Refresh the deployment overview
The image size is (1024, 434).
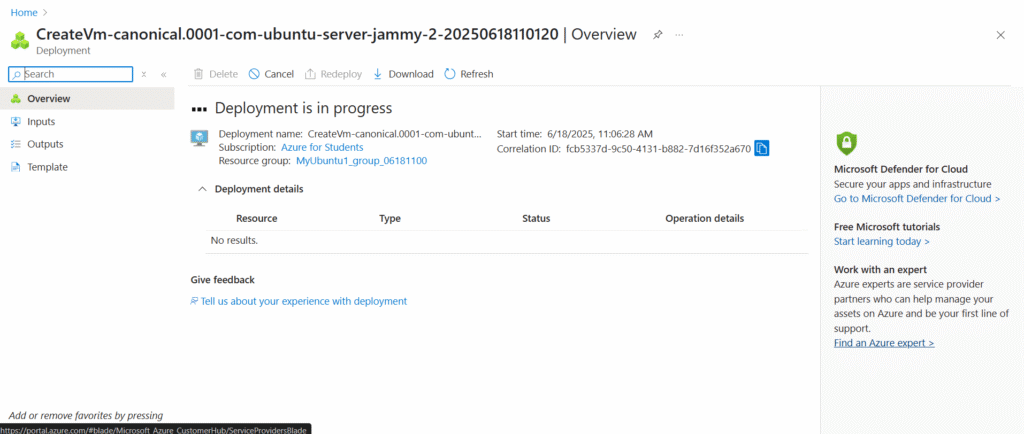pyautogui.click(x=469, y=74)
